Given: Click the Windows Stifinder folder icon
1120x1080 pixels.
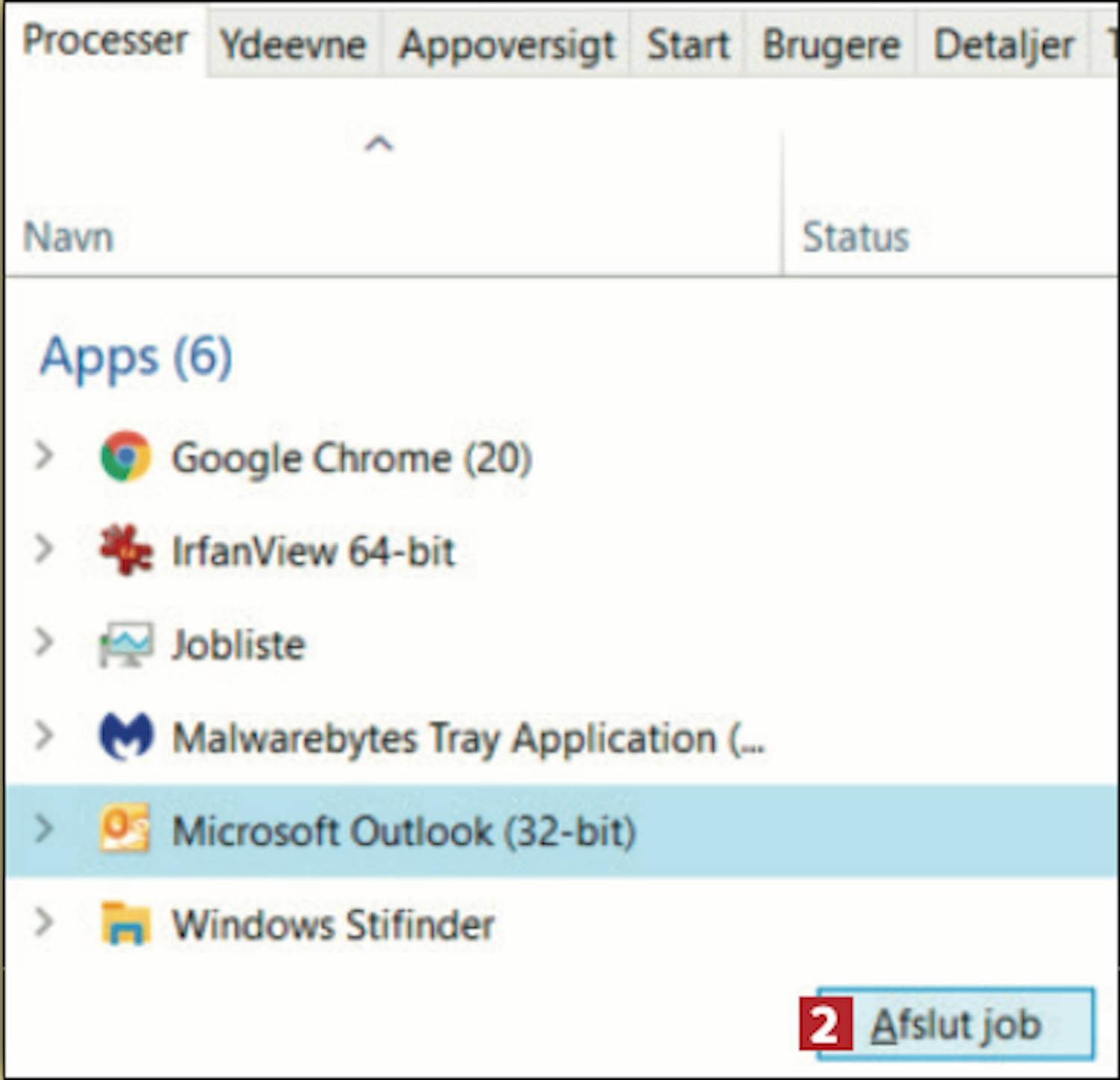Looking at the screenshot, I should point(125,923).
